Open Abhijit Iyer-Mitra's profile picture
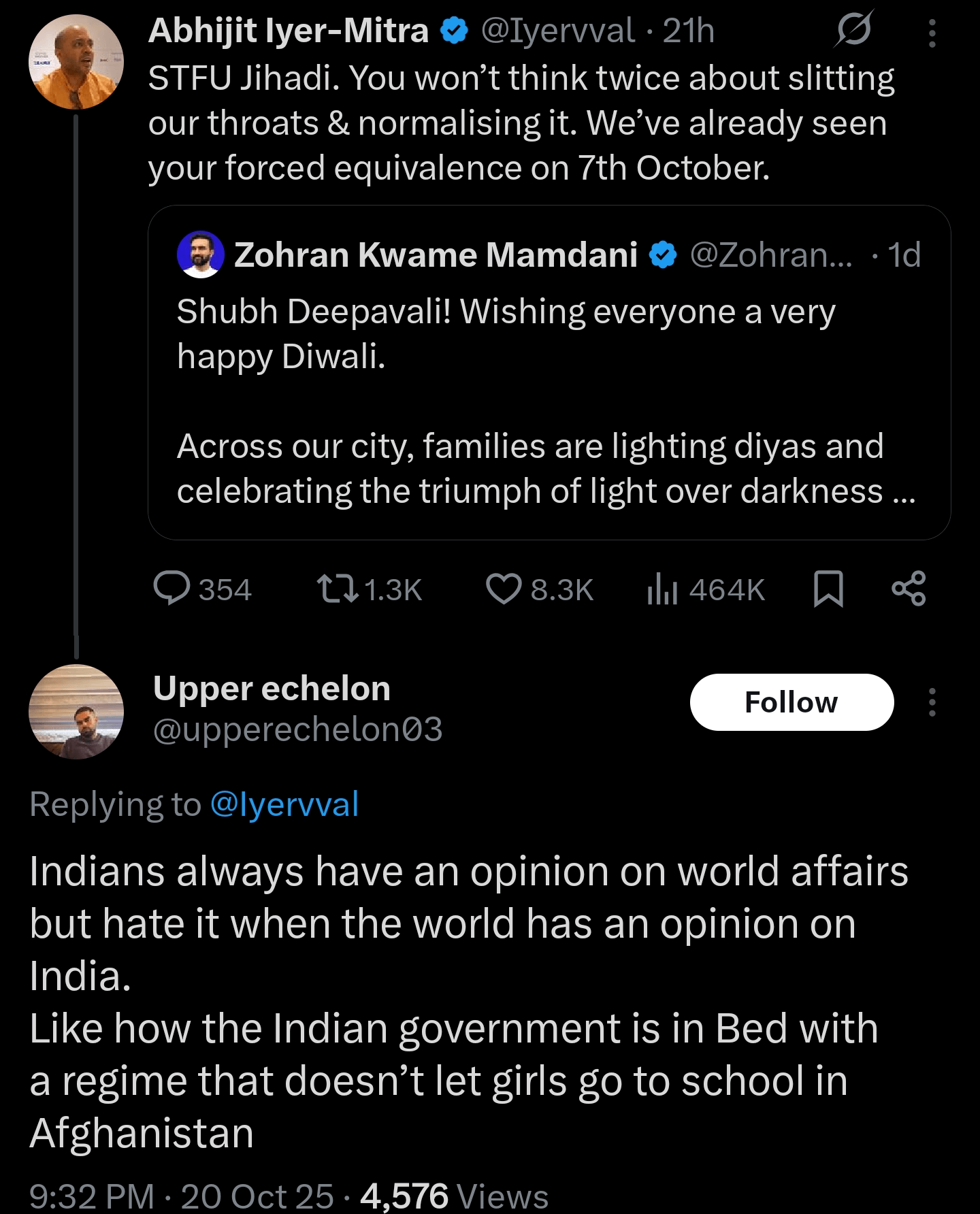The width and height of the screenshot is (980, 1214). [x=76, y=62]
